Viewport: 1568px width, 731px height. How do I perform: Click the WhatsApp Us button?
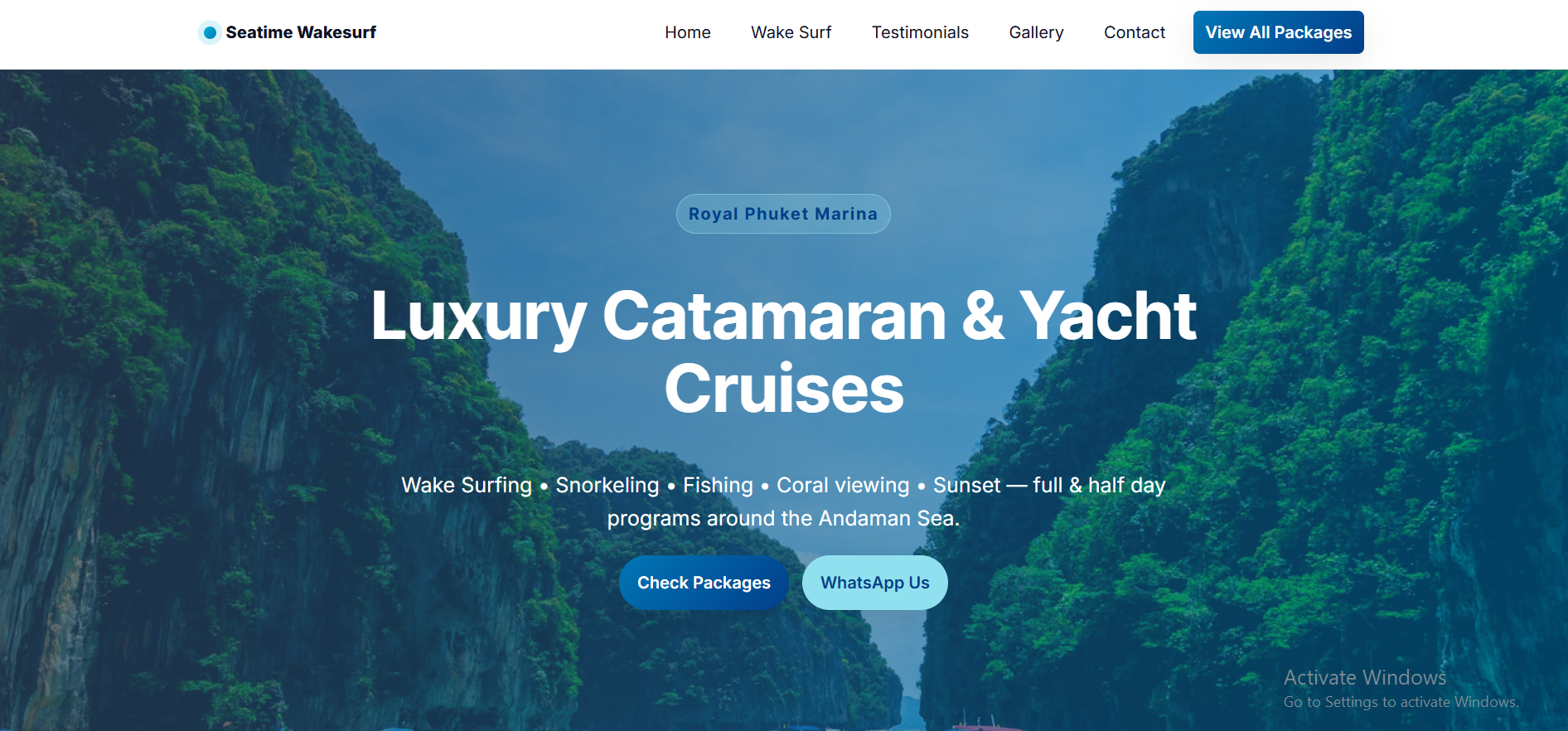coord(875,583)
